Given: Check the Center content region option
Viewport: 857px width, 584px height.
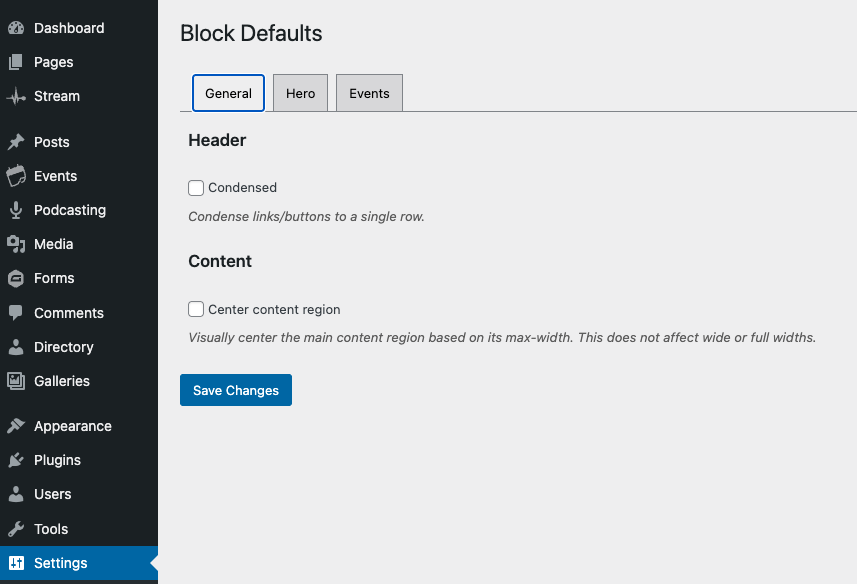Looking at the screenshot, I should 196,310.
